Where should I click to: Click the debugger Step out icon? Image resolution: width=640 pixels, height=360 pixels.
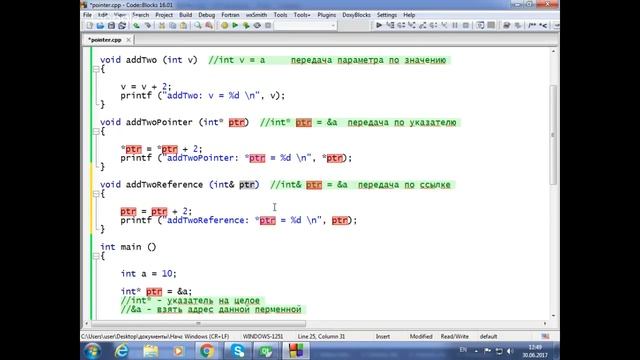click(423, 25)
